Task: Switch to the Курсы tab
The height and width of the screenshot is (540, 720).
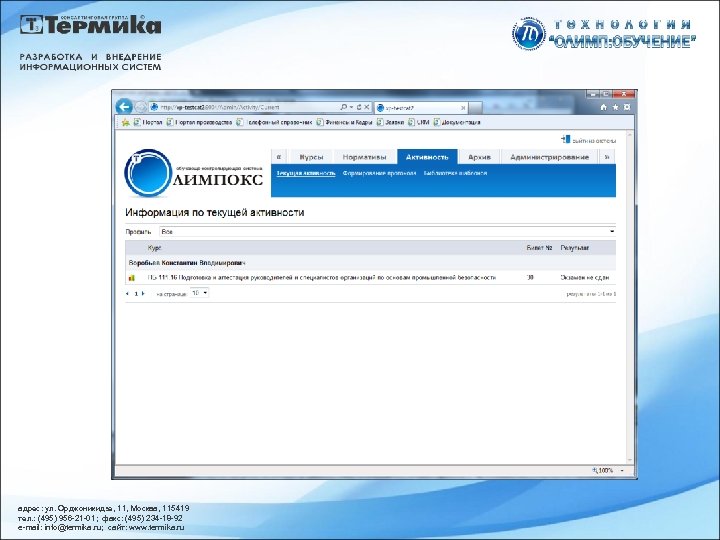Action: (x=311, y=157)
